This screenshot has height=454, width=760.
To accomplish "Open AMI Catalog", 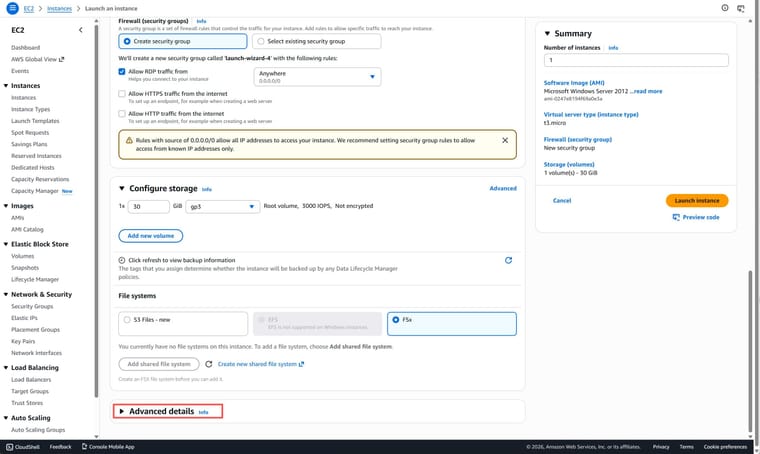I will point(27,229).
